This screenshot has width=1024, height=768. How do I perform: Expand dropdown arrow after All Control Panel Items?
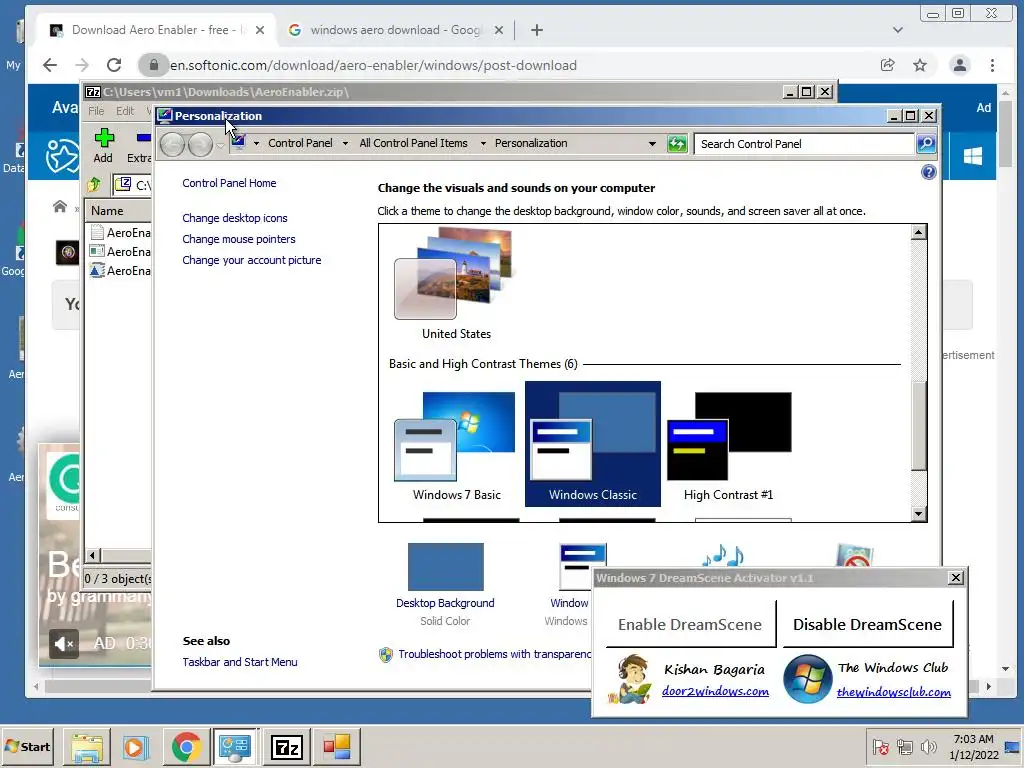[x=483, y=144]
